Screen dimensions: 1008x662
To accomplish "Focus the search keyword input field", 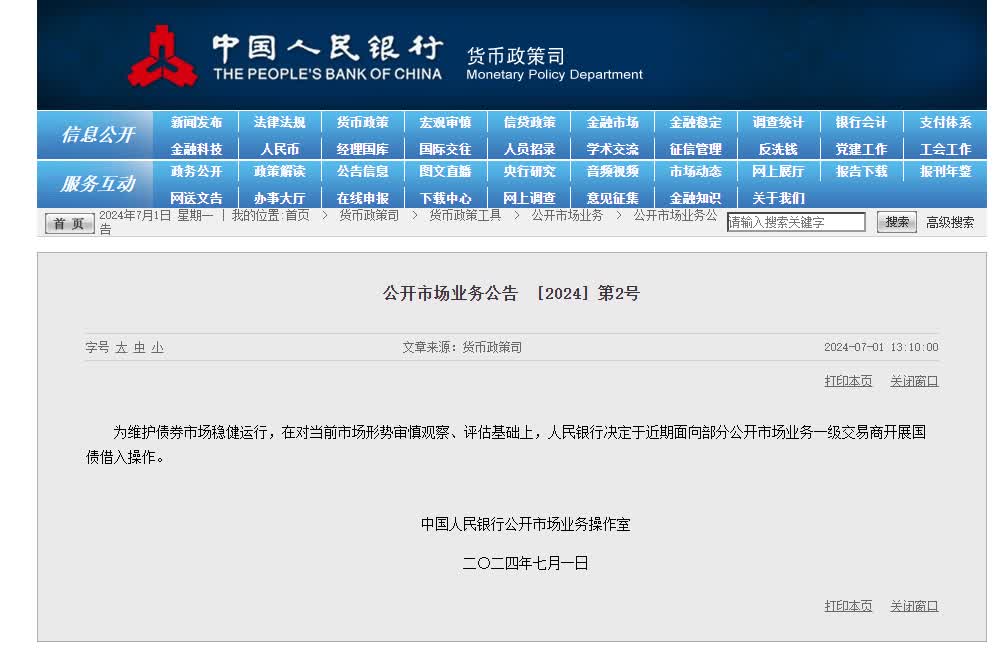I will pos(796,222).
